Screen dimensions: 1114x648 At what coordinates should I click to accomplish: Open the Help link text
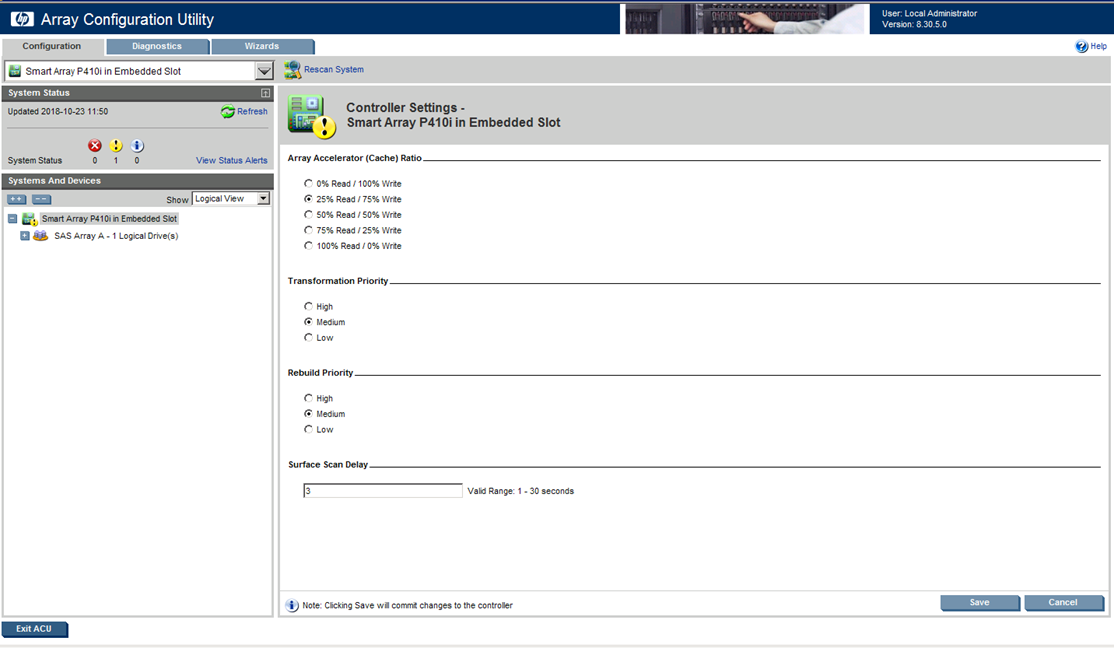click(x=1098, y=46)
